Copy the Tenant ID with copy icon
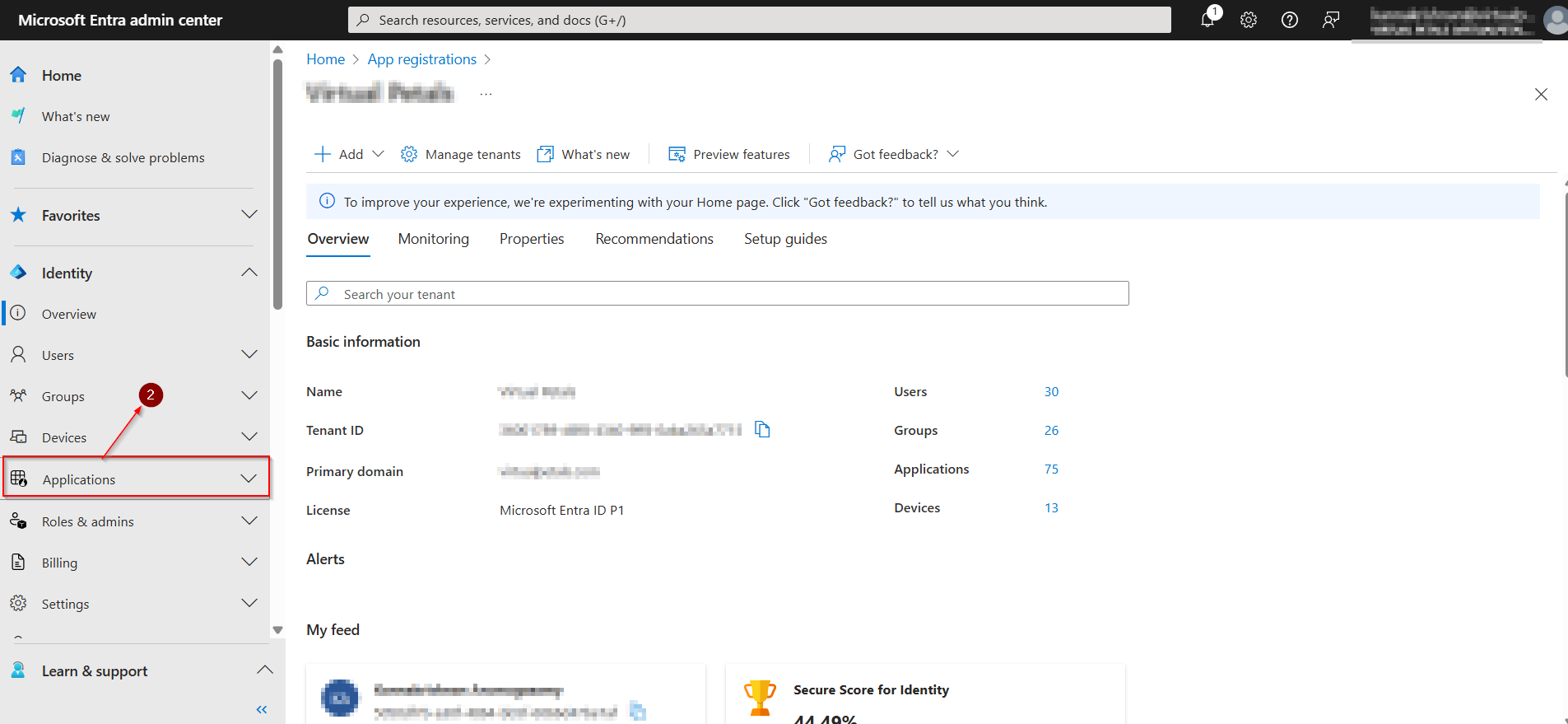The image size is (1568, 724). 763,429
